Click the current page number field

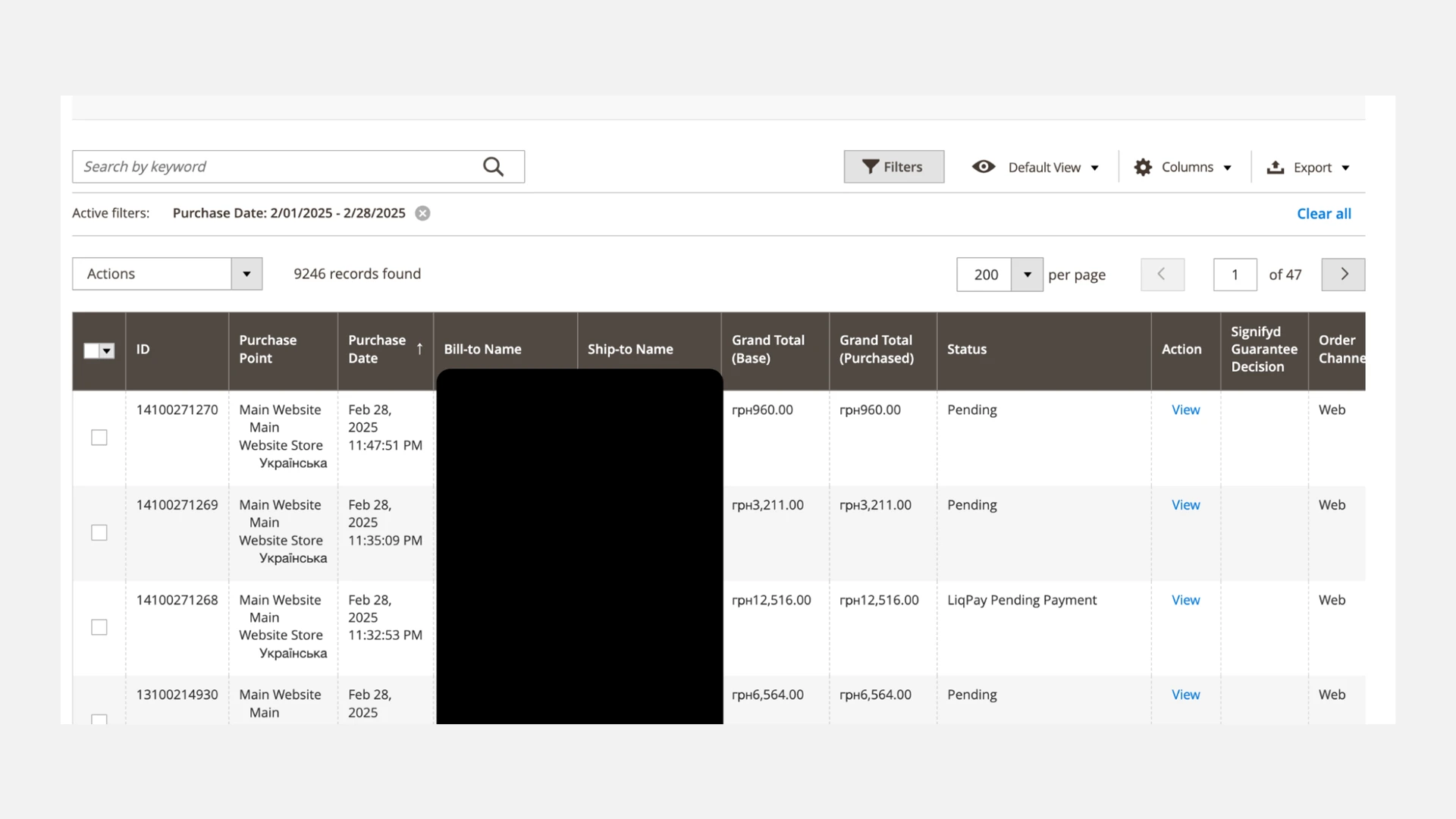click(1235, 275)
